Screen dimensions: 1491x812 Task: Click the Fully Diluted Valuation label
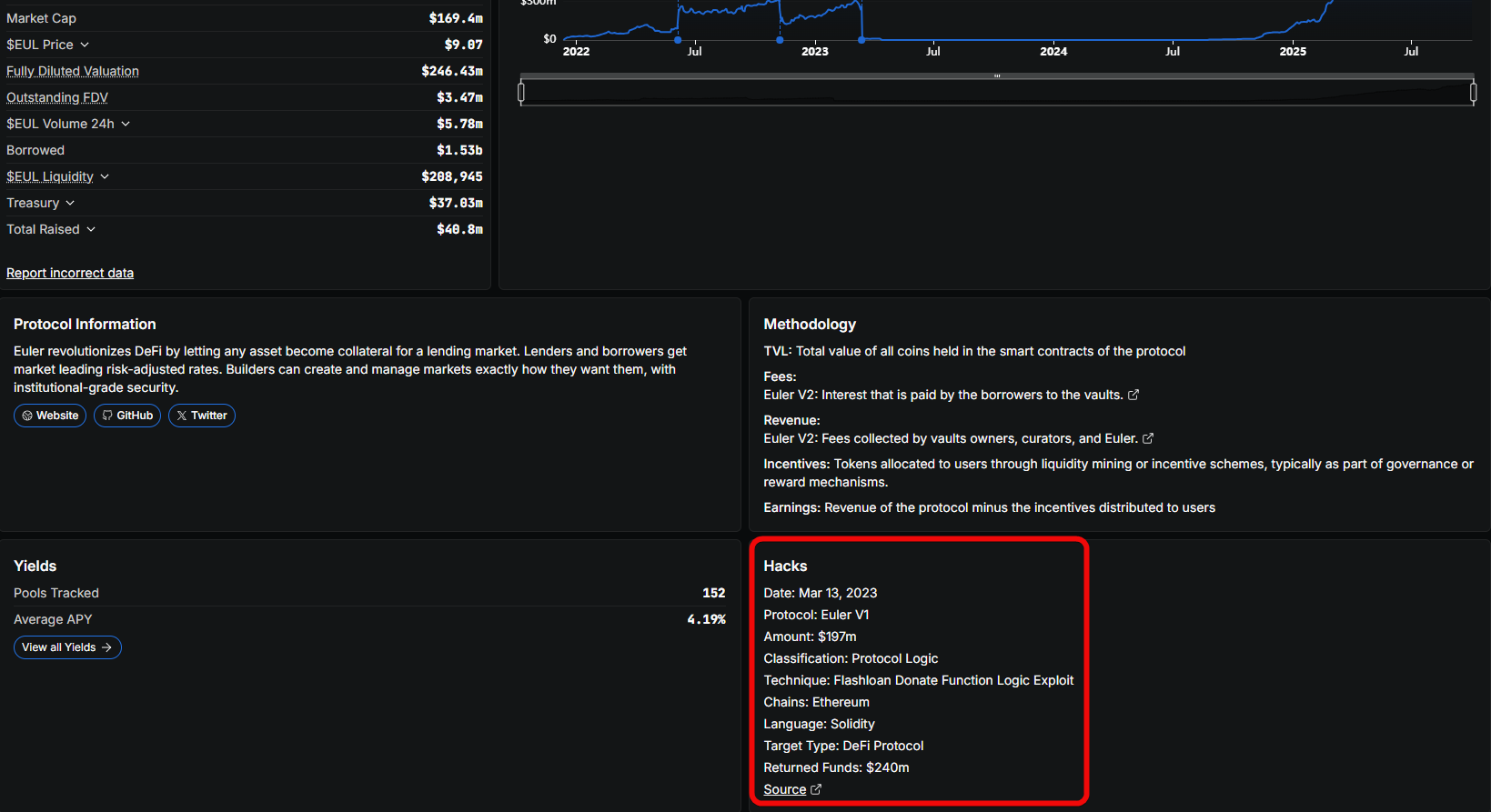pos(73,71)
